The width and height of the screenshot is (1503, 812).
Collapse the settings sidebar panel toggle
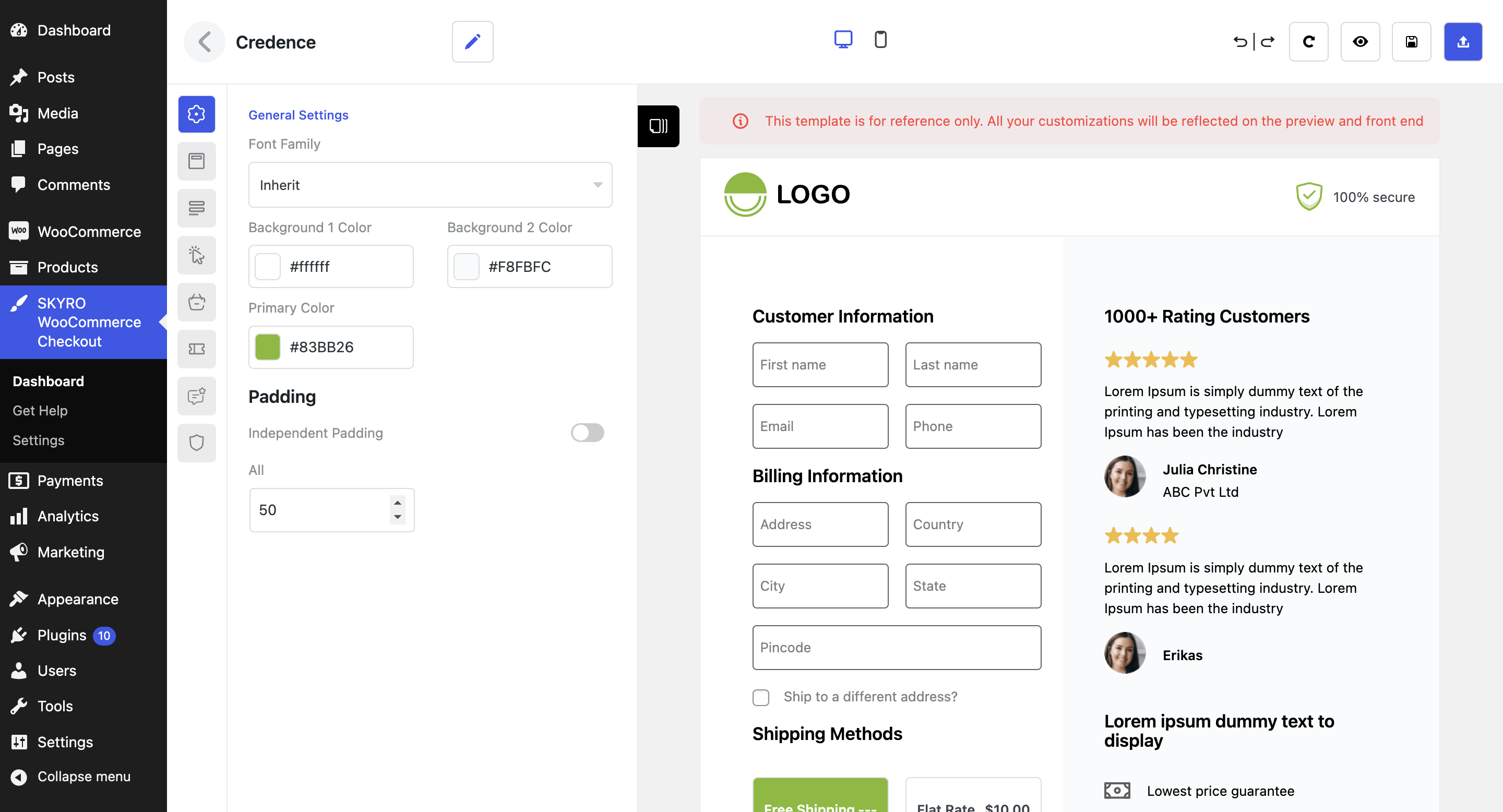coord(658,126)
